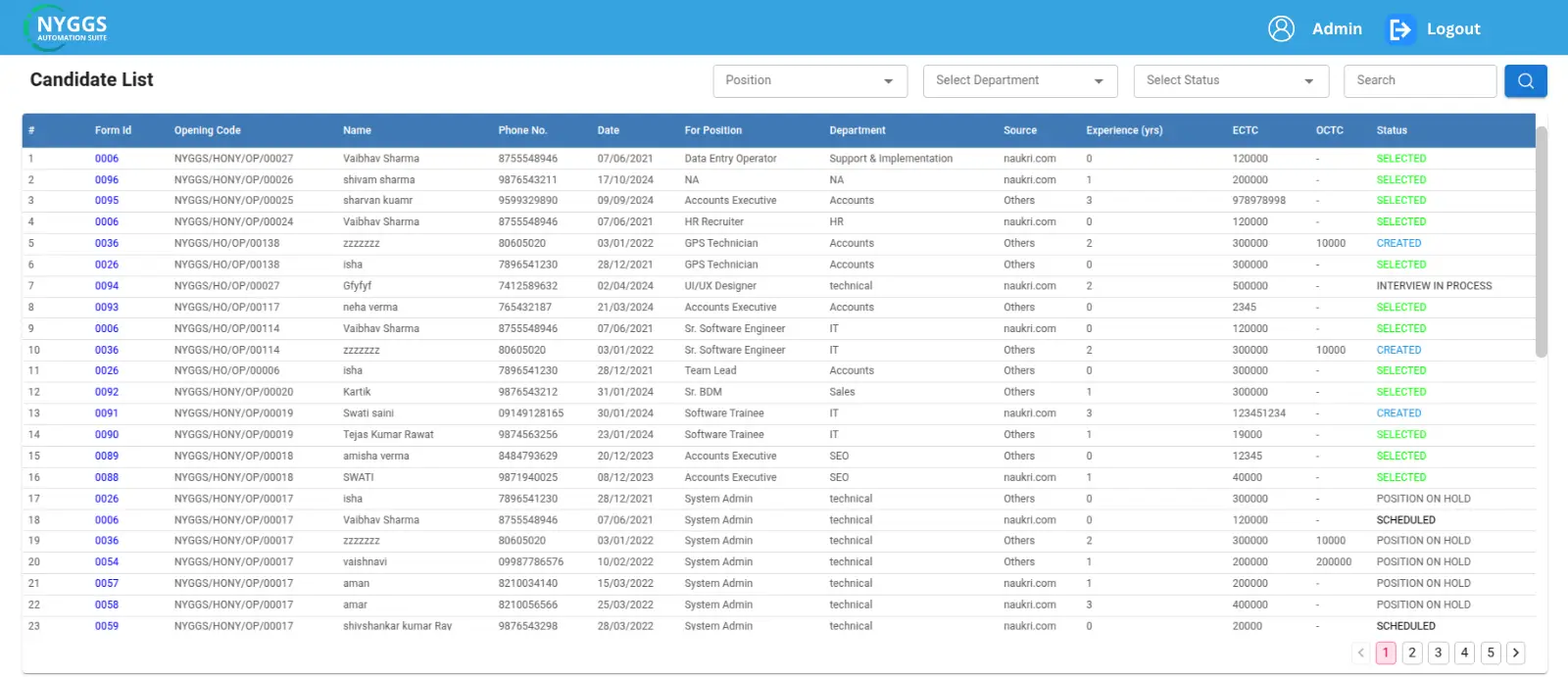Open Form Id 0092 for Kartik

point(107,392)
